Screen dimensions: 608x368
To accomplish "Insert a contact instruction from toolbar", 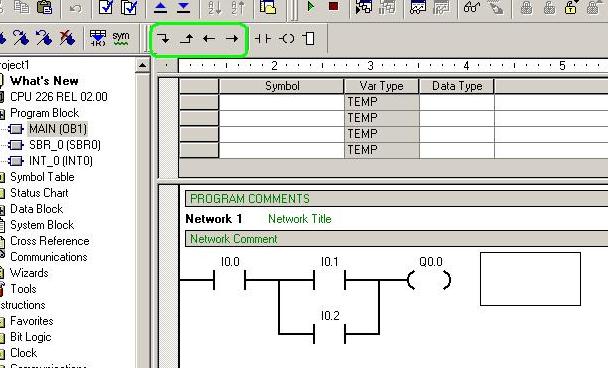I will 263,38.
